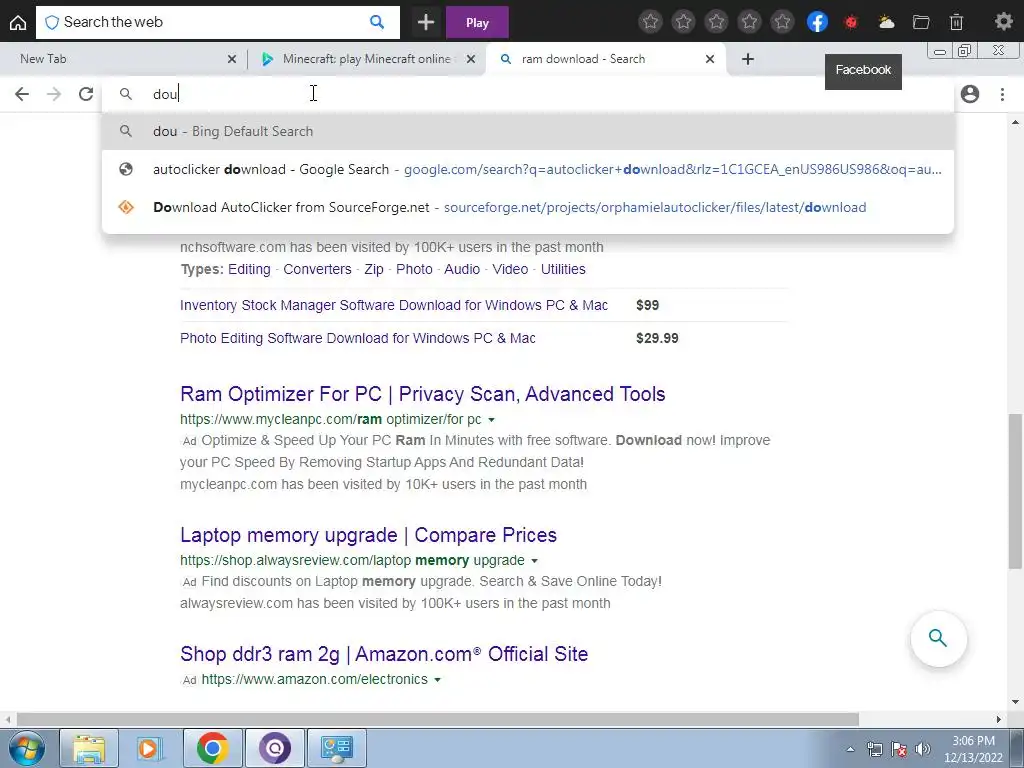
Task: Close the ram download tab
Action: pos(710,59)
